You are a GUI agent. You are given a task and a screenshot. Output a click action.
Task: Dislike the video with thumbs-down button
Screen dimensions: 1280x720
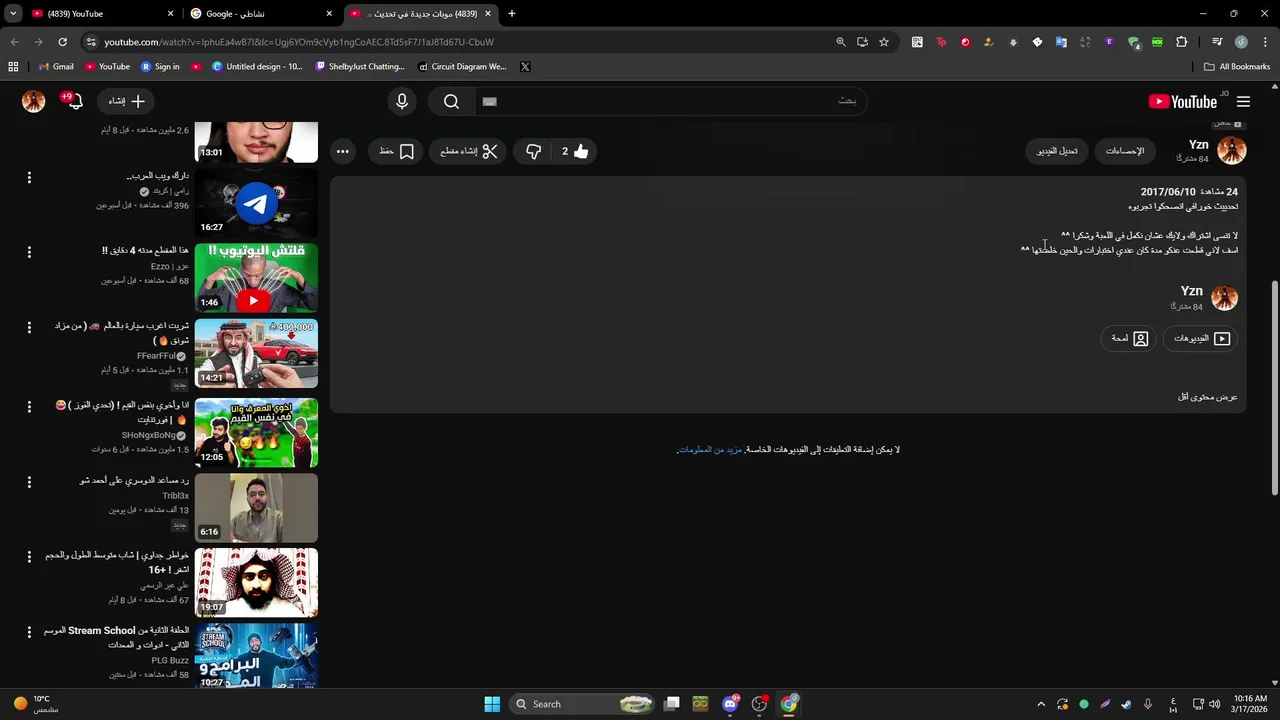pyautogui.click(x=534, y=151)
